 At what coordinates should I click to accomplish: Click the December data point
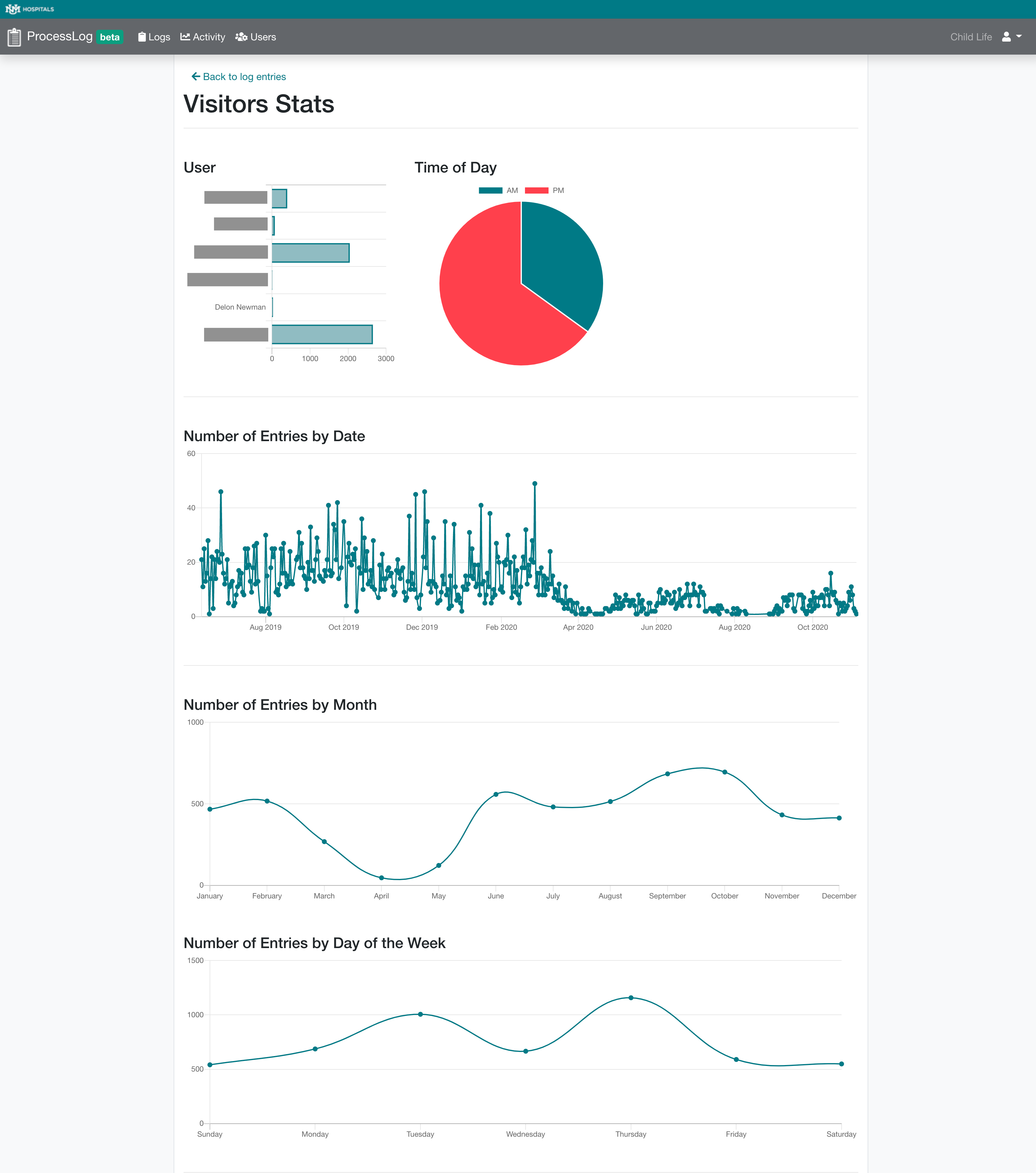click(x=839, y=818)
